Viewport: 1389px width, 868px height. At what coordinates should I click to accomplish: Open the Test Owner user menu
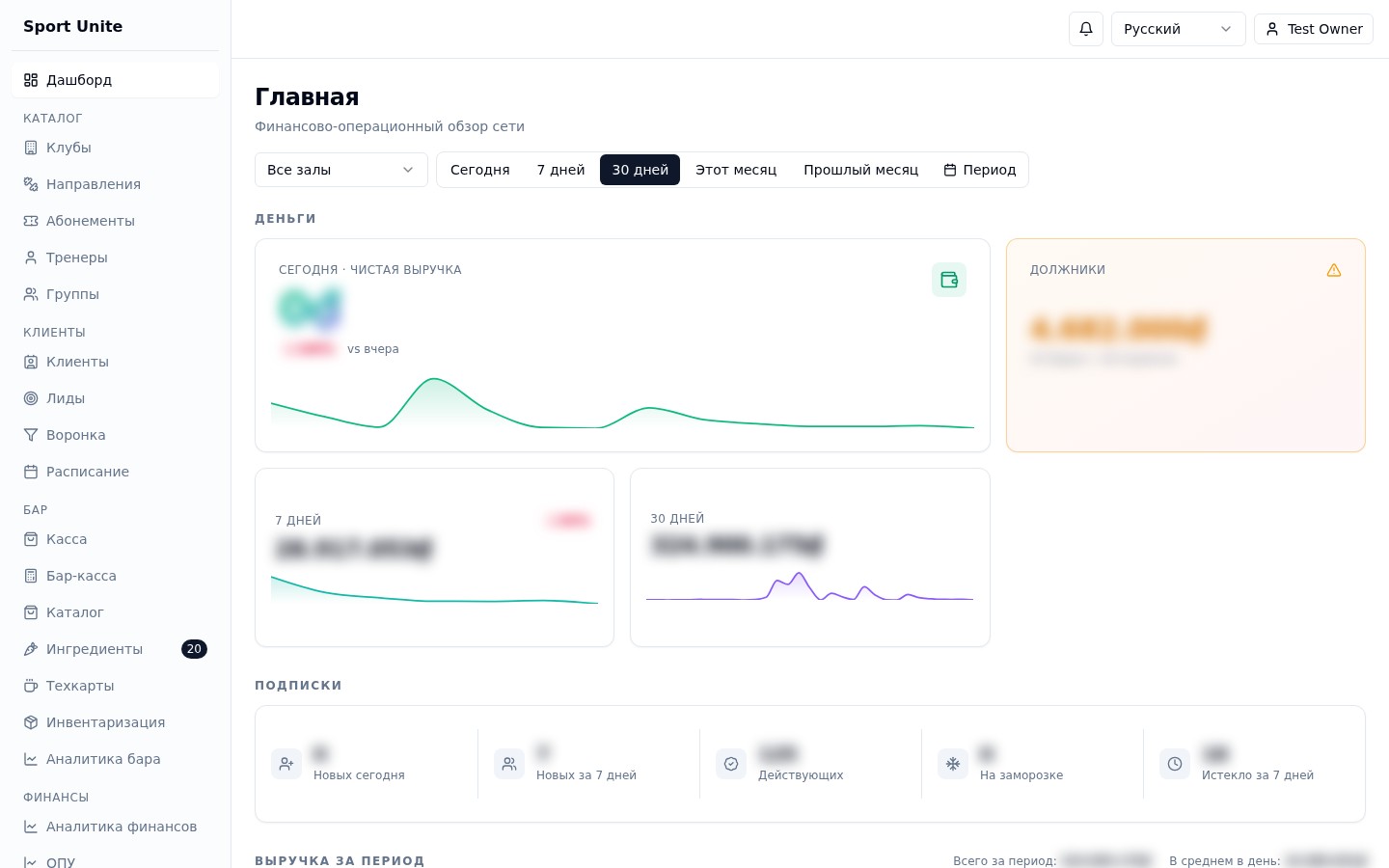click(x=1314, y=29)
